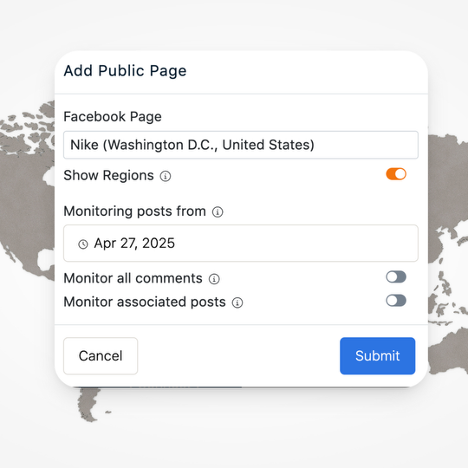Click the Add Public Page dialog title
Screen dimensions: 468x468
[x=125, y=71]
